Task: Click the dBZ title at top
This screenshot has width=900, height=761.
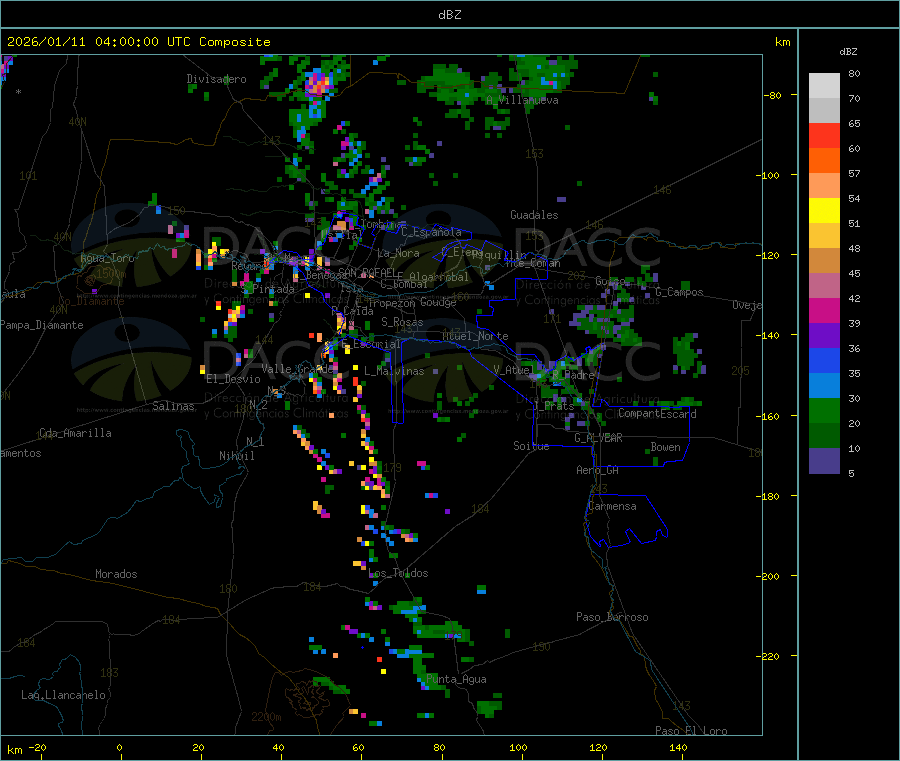Action: click(x=449, y=15)
